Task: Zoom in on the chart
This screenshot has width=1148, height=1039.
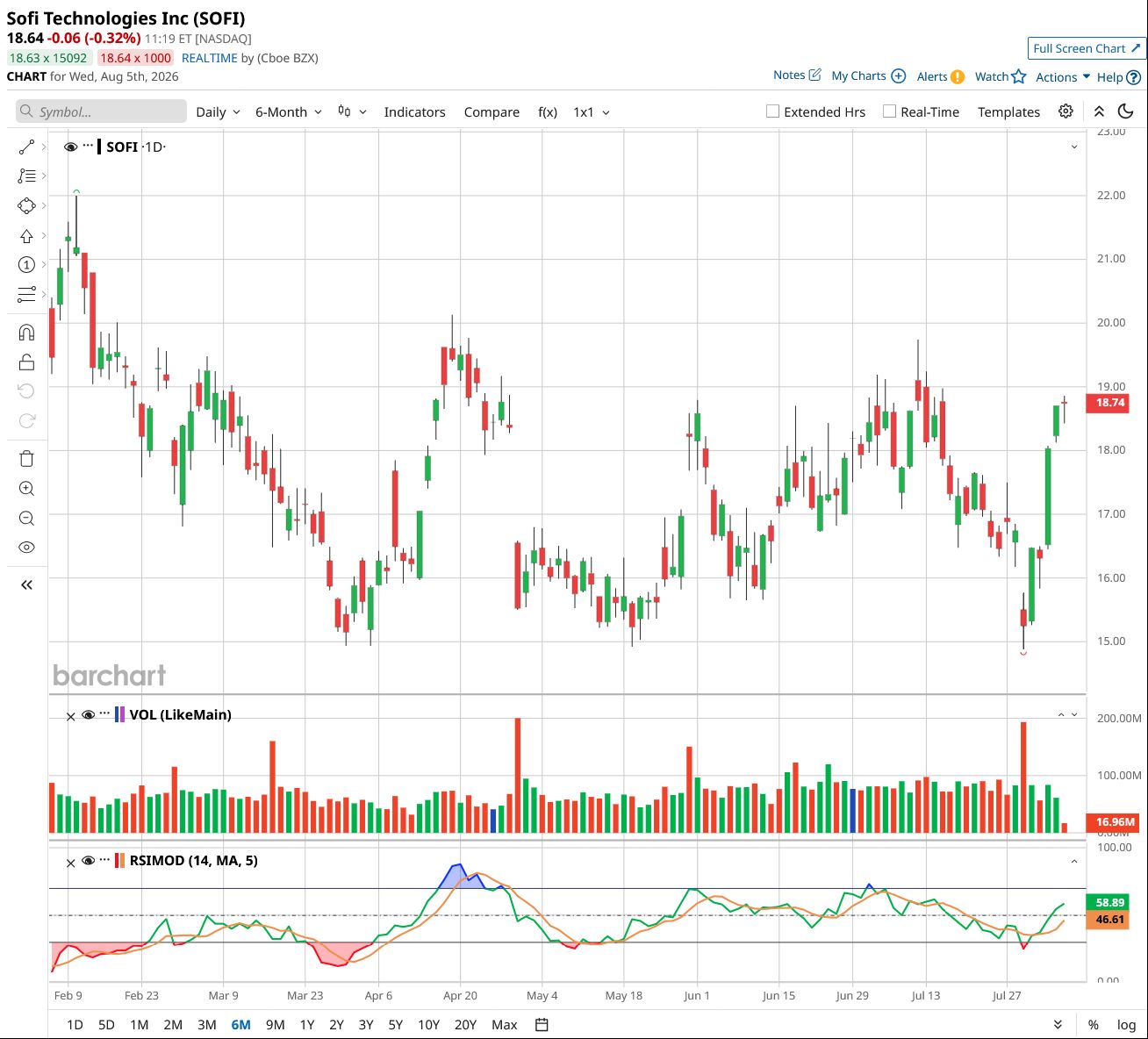Action: coord(26,489)
